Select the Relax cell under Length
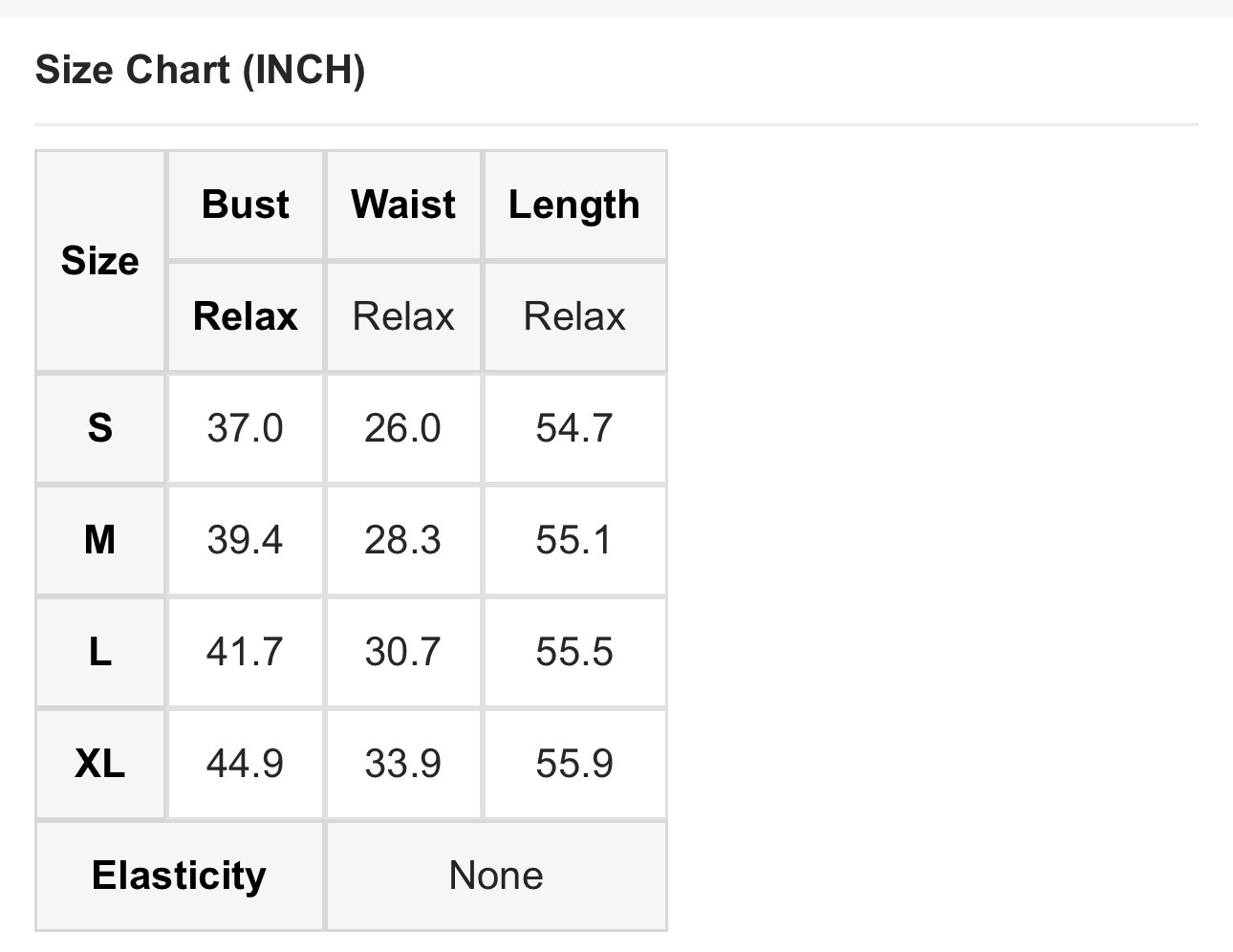 [x=574, y=316]
